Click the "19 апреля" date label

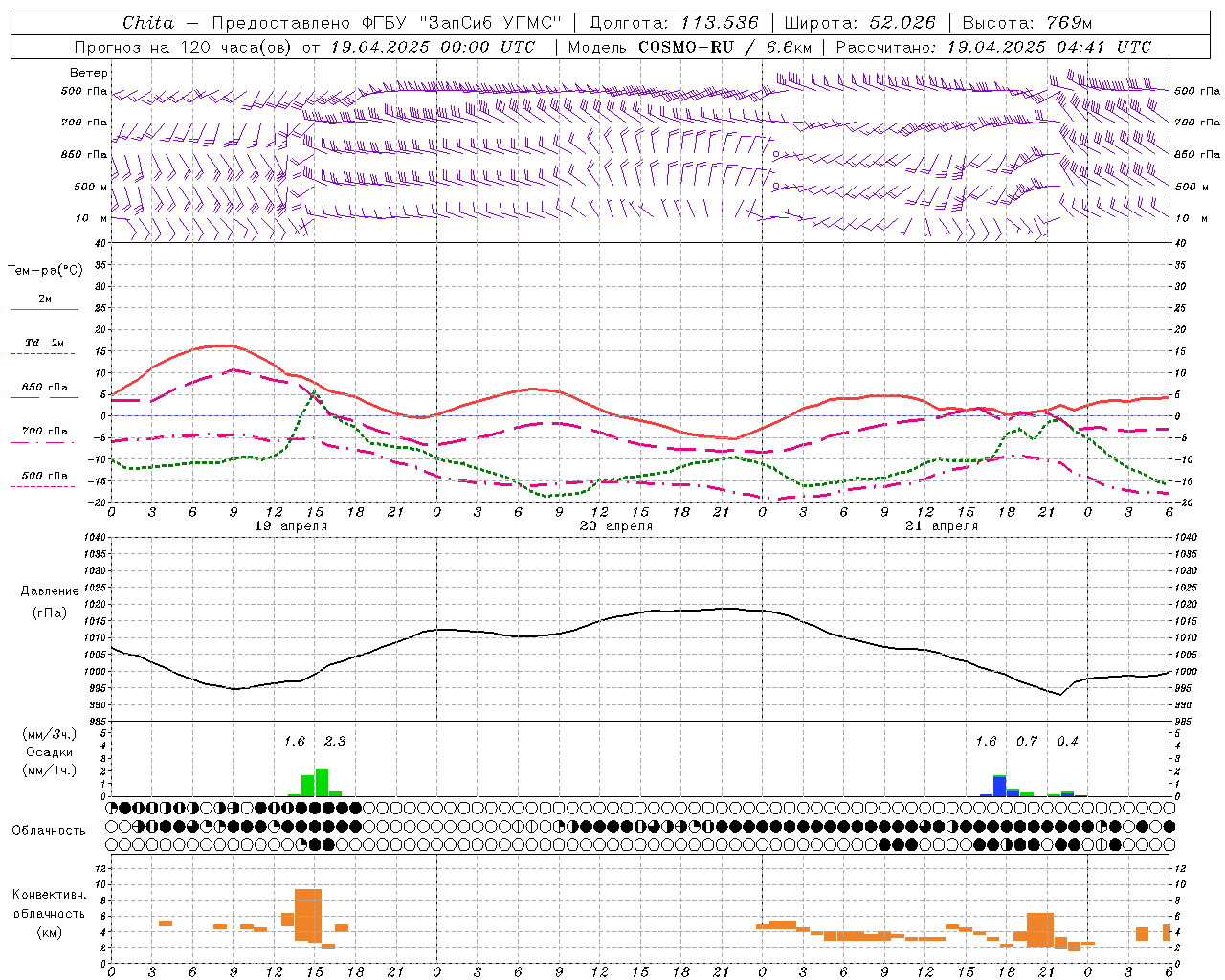click(x=291, y=526)
